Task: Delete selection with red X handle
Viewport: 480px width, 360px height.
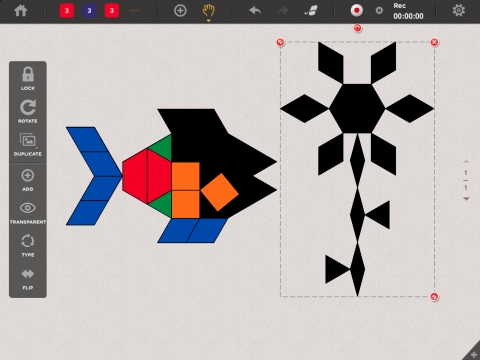Action: 434,42
